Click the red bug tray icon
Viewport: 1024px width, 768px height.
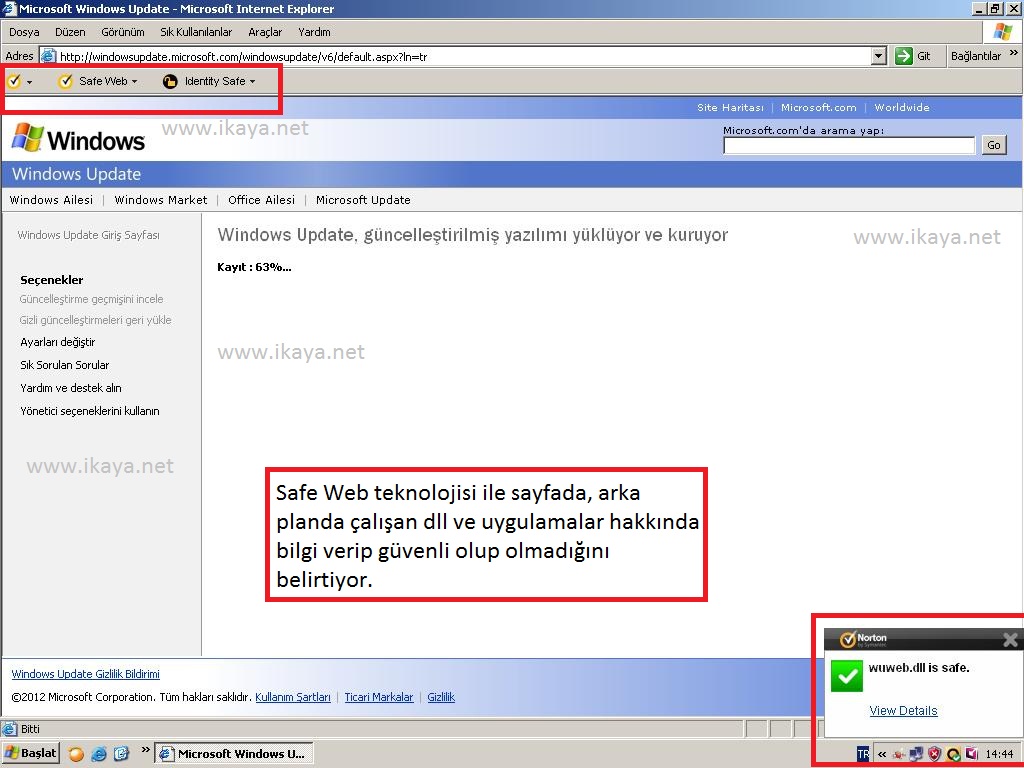click(x=899, y=754)
